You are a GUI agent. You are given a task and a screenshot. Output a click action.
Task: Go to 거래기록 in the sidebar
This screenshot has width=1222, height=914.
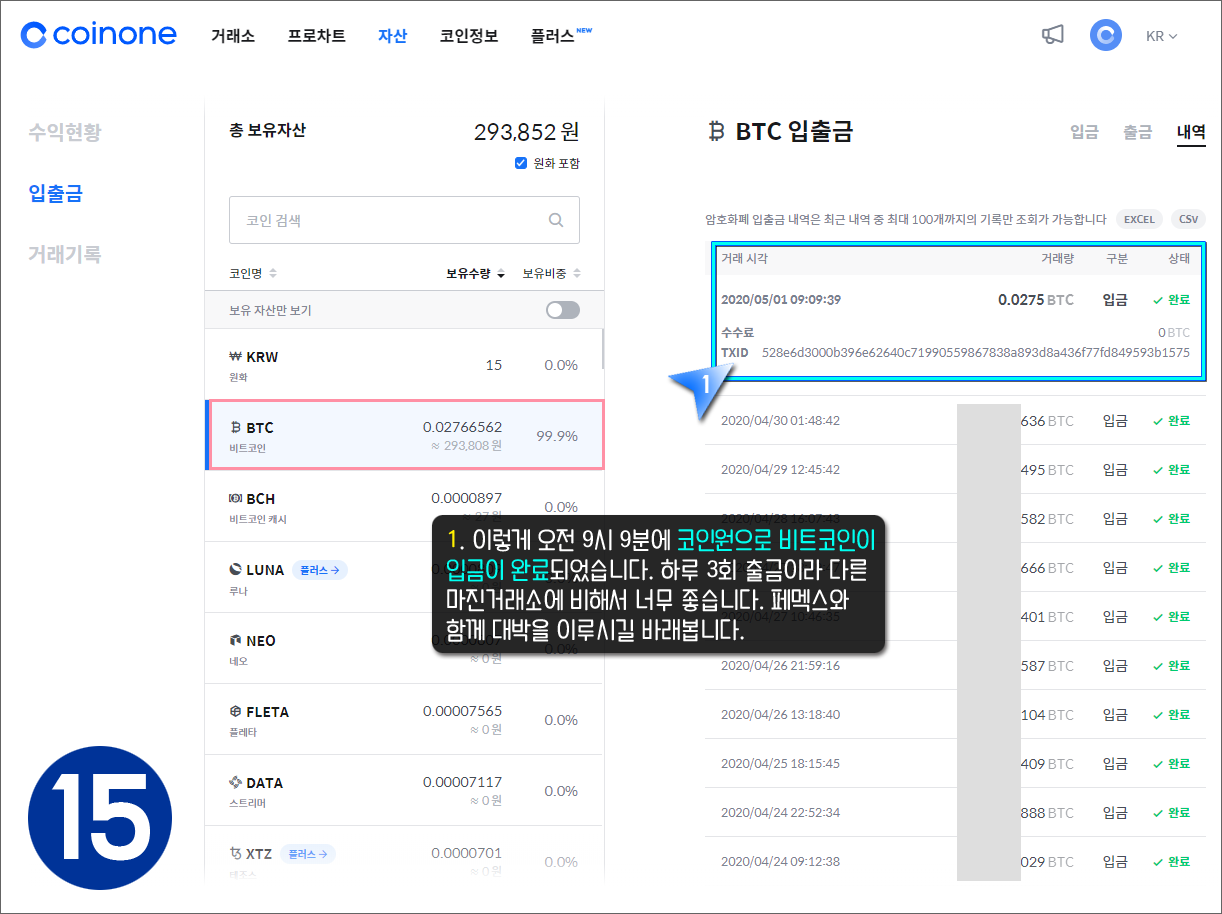(x=65, y=254)
